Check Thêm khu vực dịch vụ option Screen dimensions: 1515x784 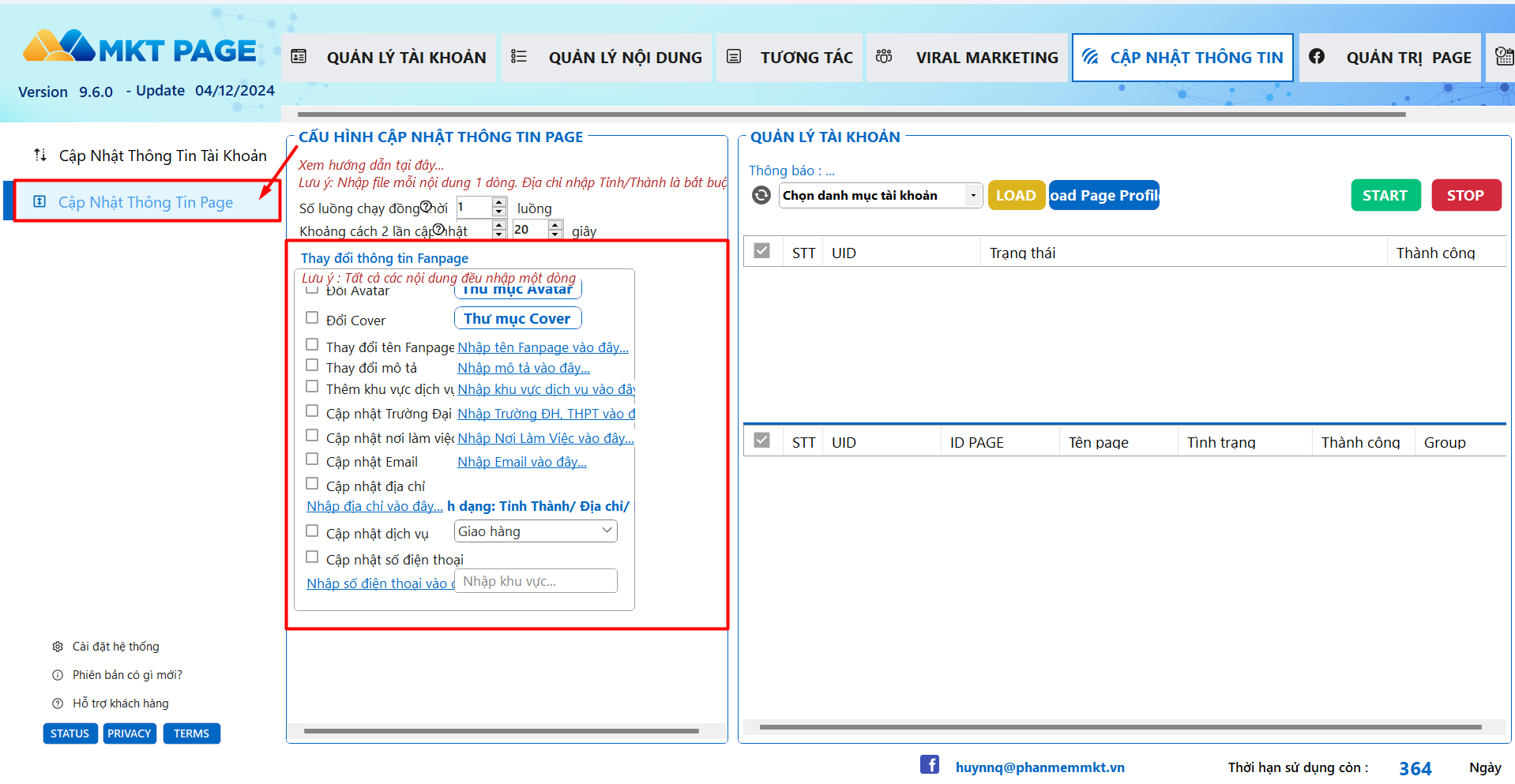pos(312,387)
